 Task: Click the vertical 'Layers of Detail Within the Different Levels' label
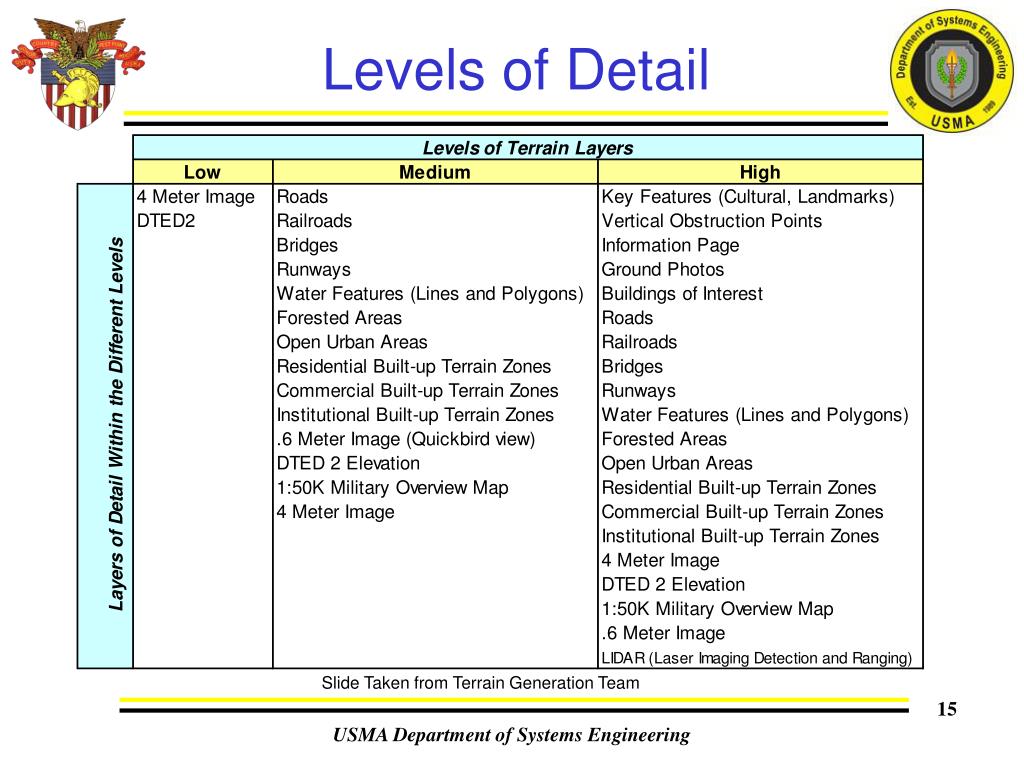click(116, 424)
